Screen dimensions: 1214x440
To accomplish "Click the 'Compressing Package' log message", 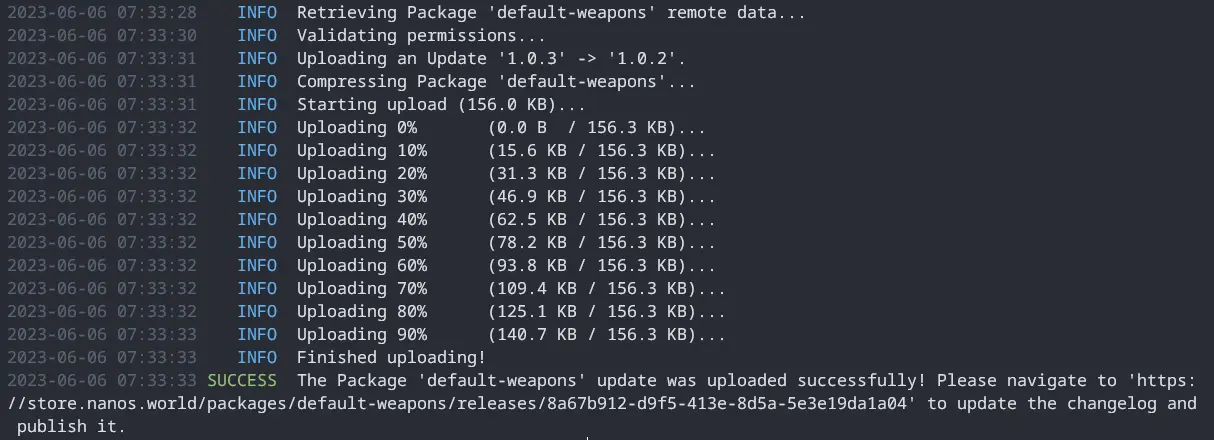I will 496,82.
